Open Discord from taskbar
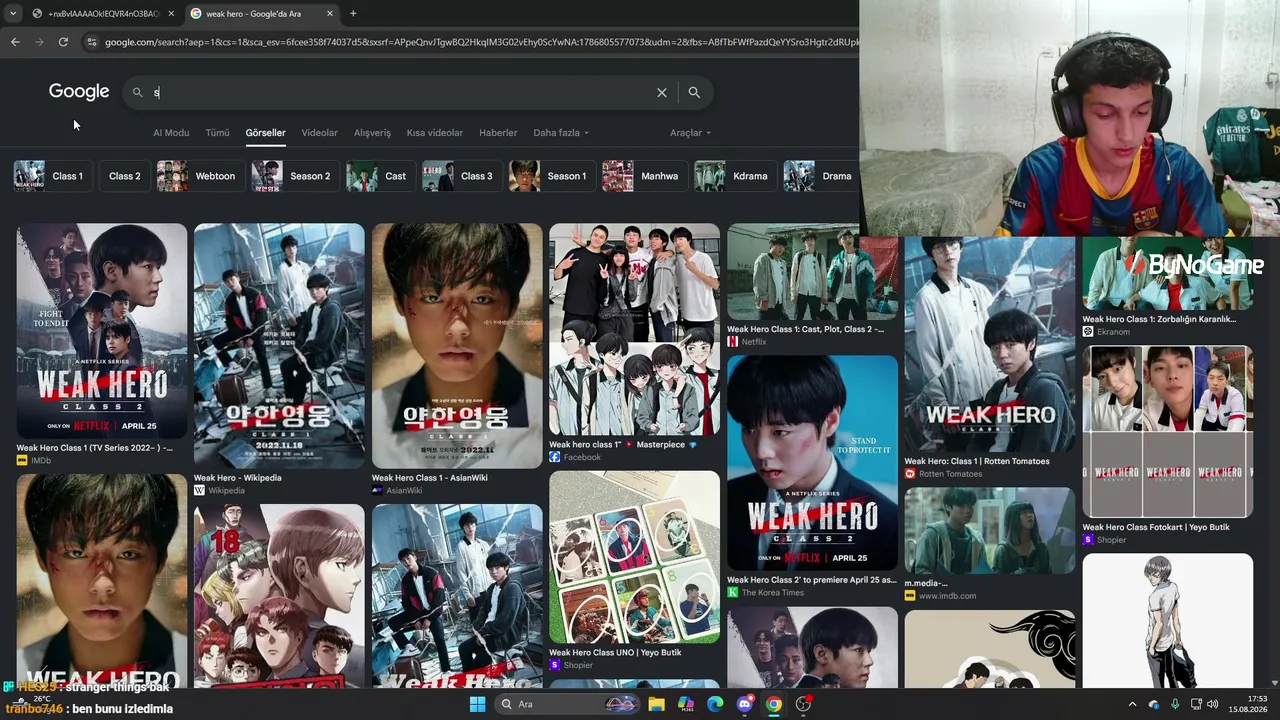The image size is (1280, 720). coord(744,704)
